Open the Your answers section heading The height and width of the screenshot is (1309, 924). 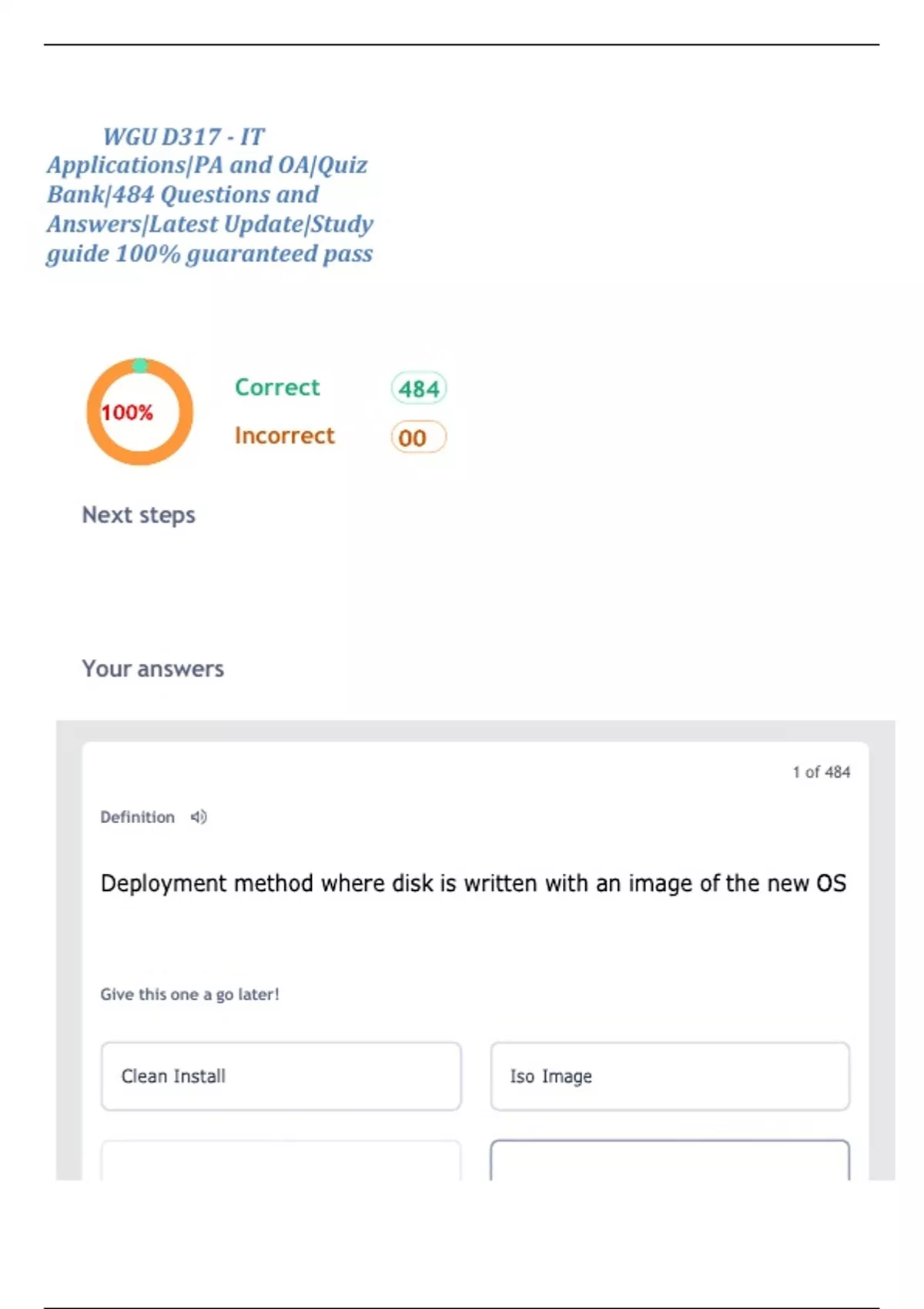152,669
